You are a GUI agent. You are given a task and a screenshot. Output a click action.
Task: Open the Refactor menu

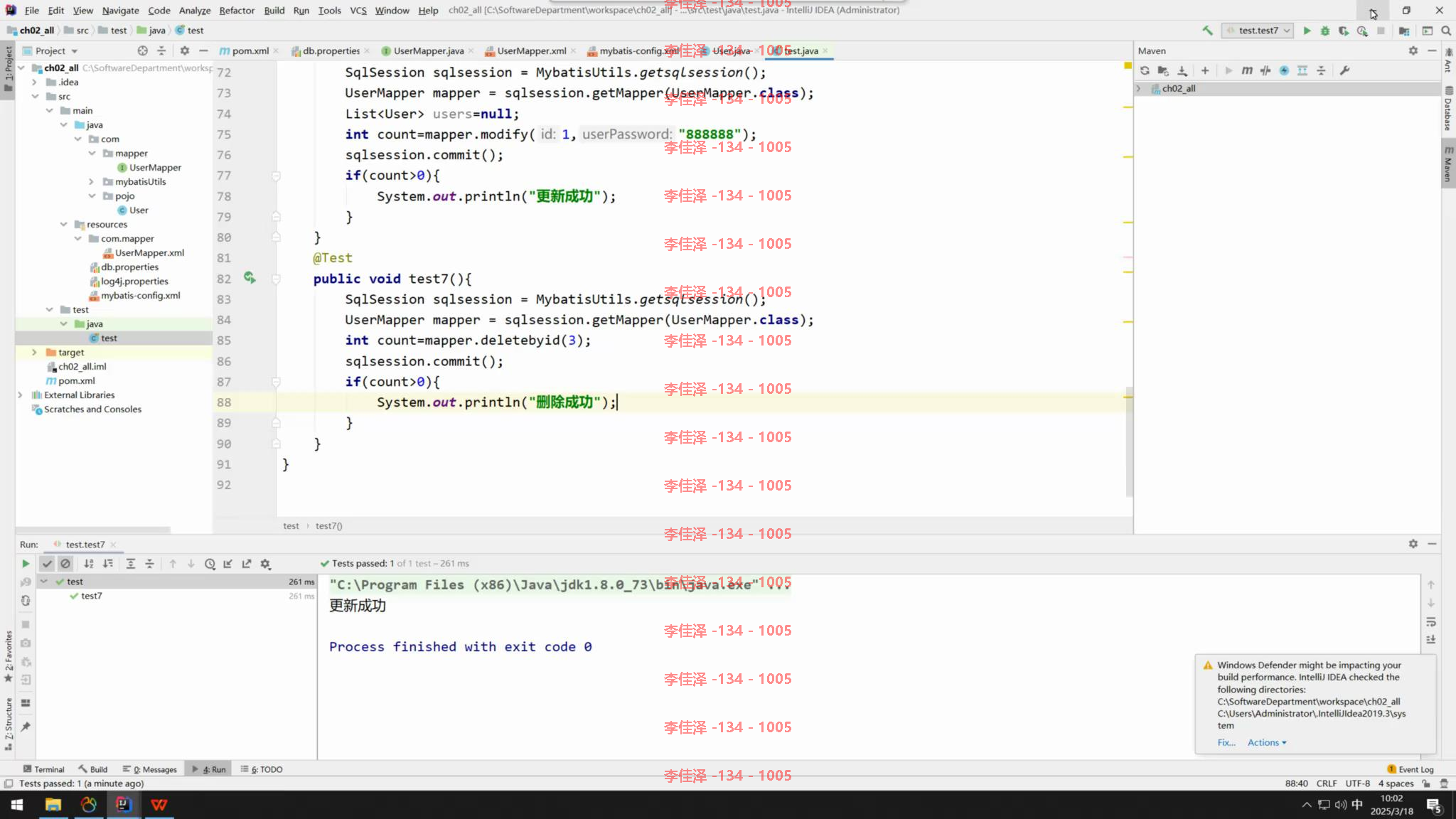point(237,10)
